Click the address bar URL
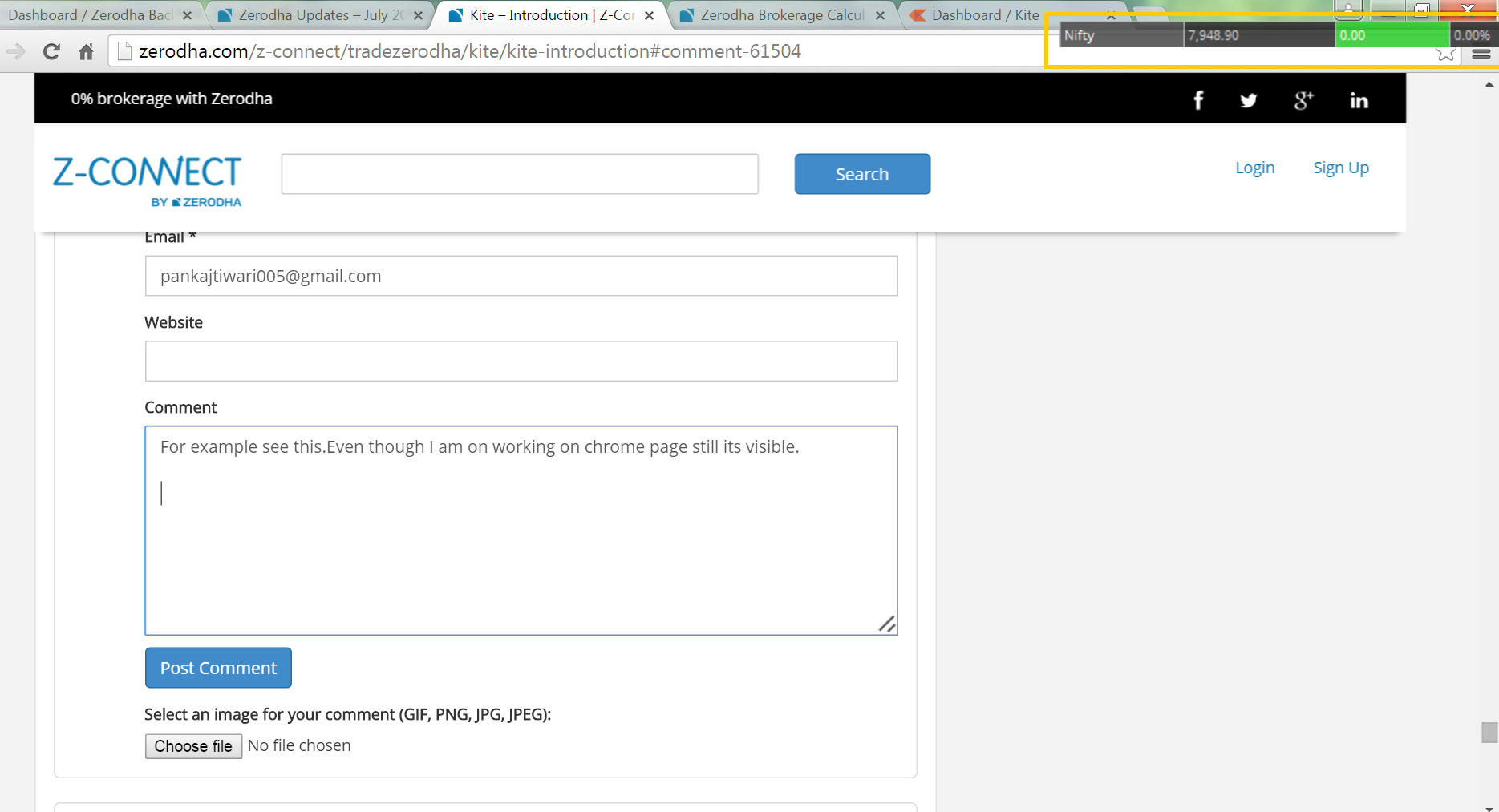 pos(470,51)
